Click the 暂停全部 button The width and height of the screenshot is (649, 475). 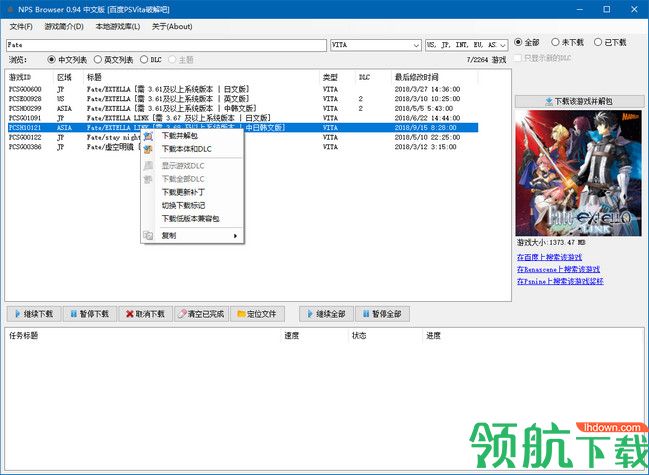pos(382,314)
